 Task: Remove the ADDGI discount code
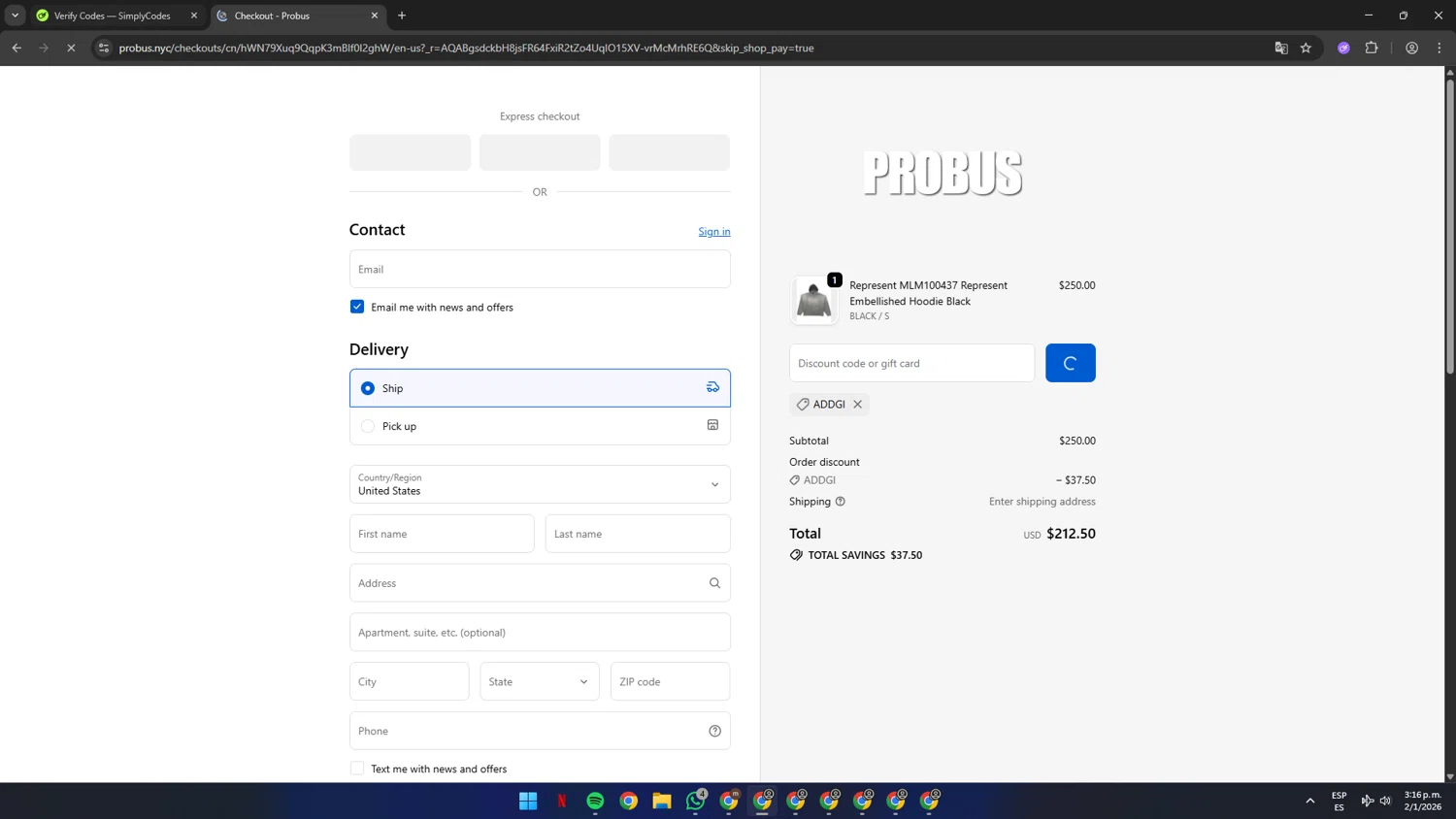(x=857, y=404)
